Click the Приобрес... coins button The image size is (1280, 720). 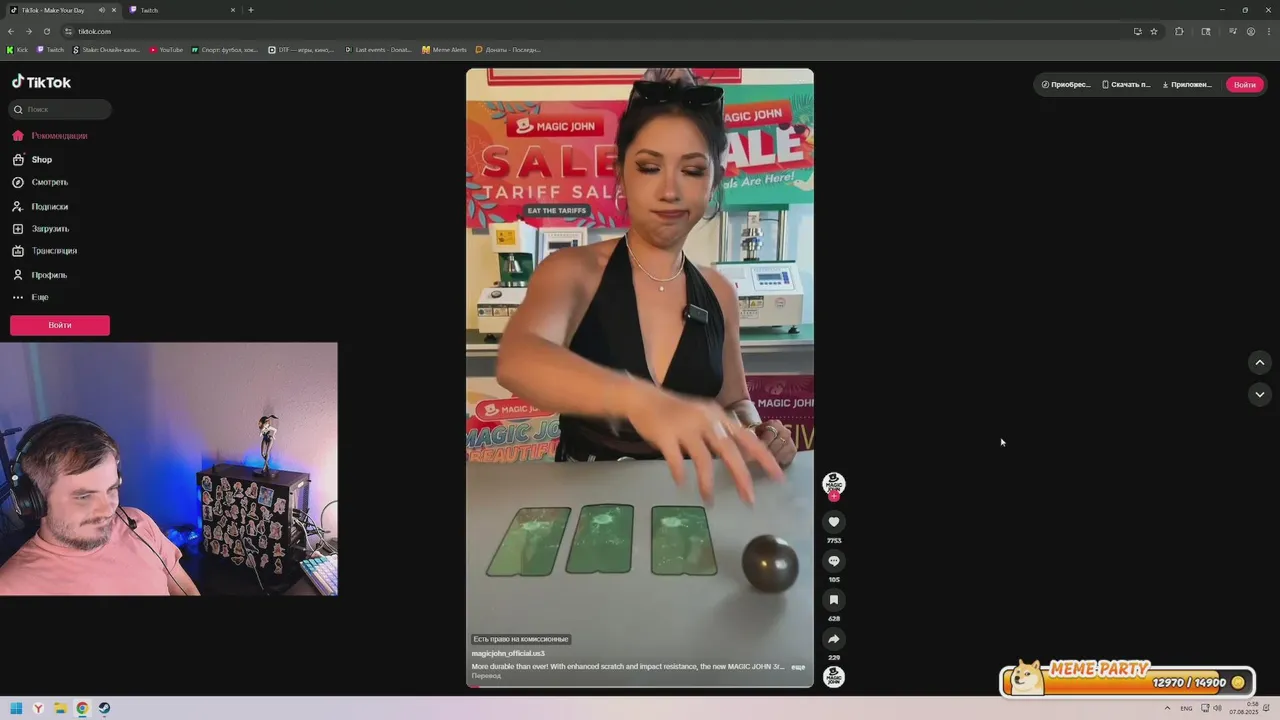pyautogui.click(x=1066, y=85)
